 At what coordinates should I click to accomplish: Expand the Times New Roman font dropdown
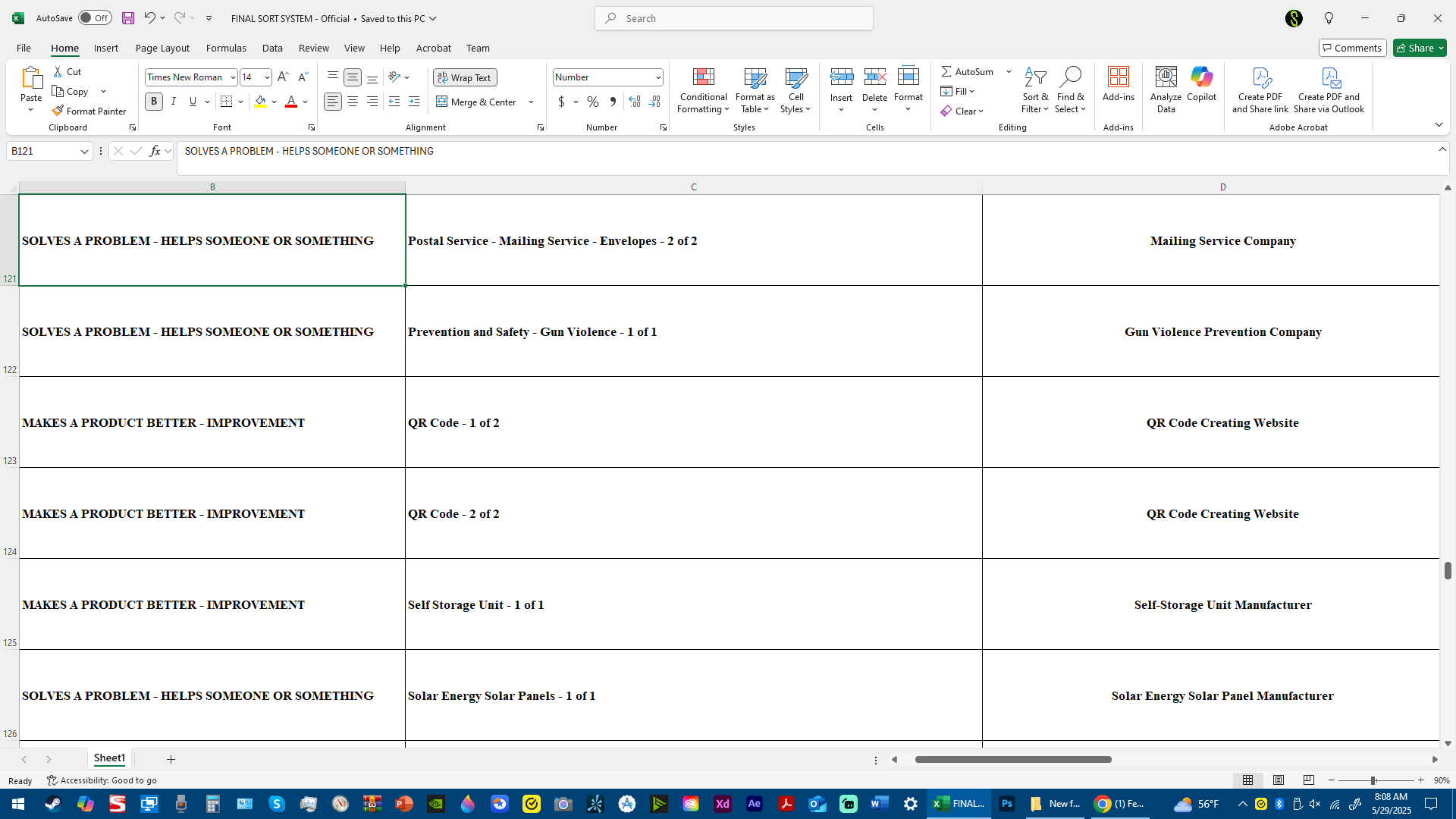coord(233,77)
